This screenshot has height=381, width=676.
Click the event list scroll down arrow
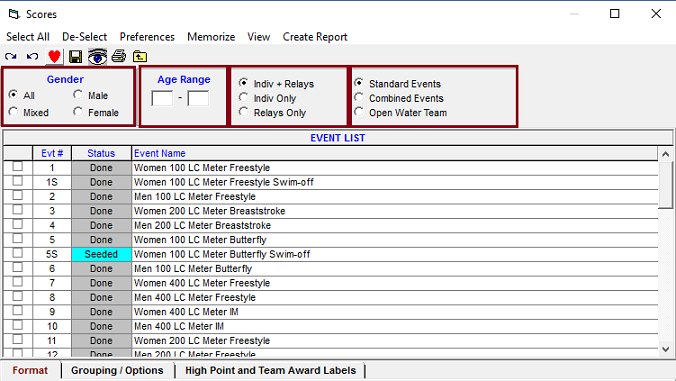666,349
